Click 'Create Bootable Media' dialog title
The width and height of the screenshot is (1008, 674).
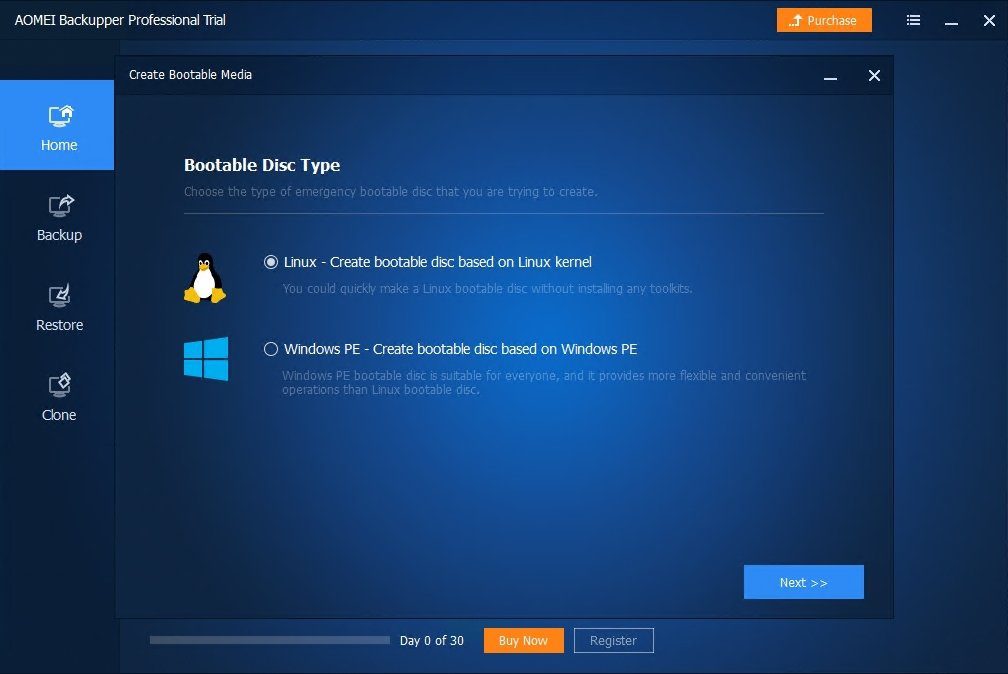[x=190, y=75]
